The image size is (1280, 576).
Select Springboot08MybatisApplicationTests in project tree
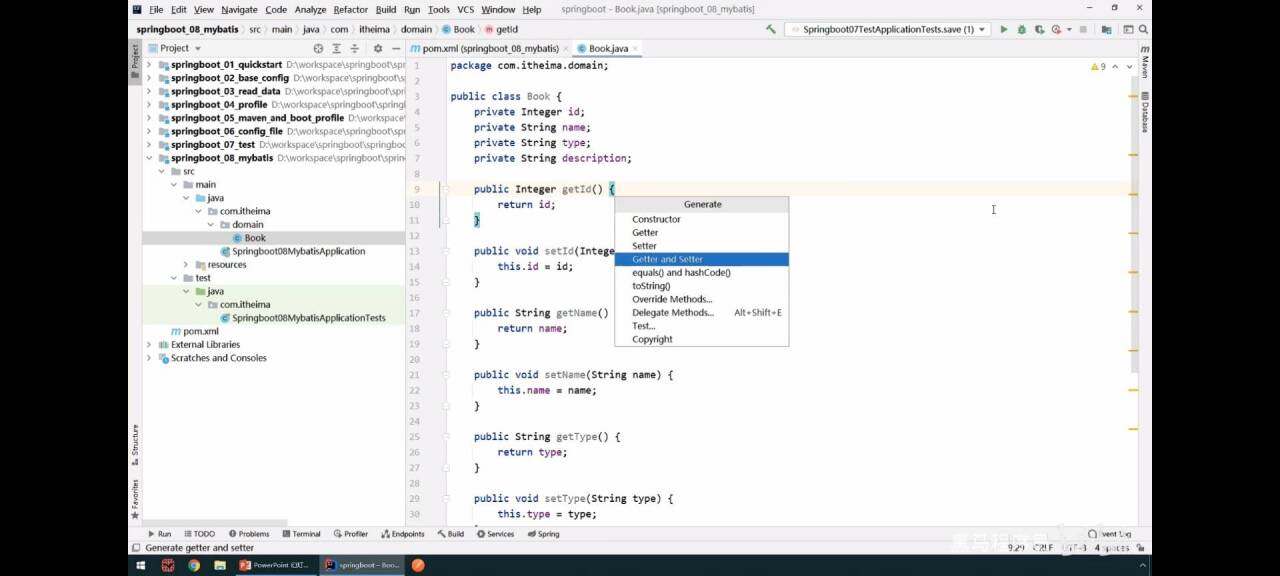coord(308,318)
